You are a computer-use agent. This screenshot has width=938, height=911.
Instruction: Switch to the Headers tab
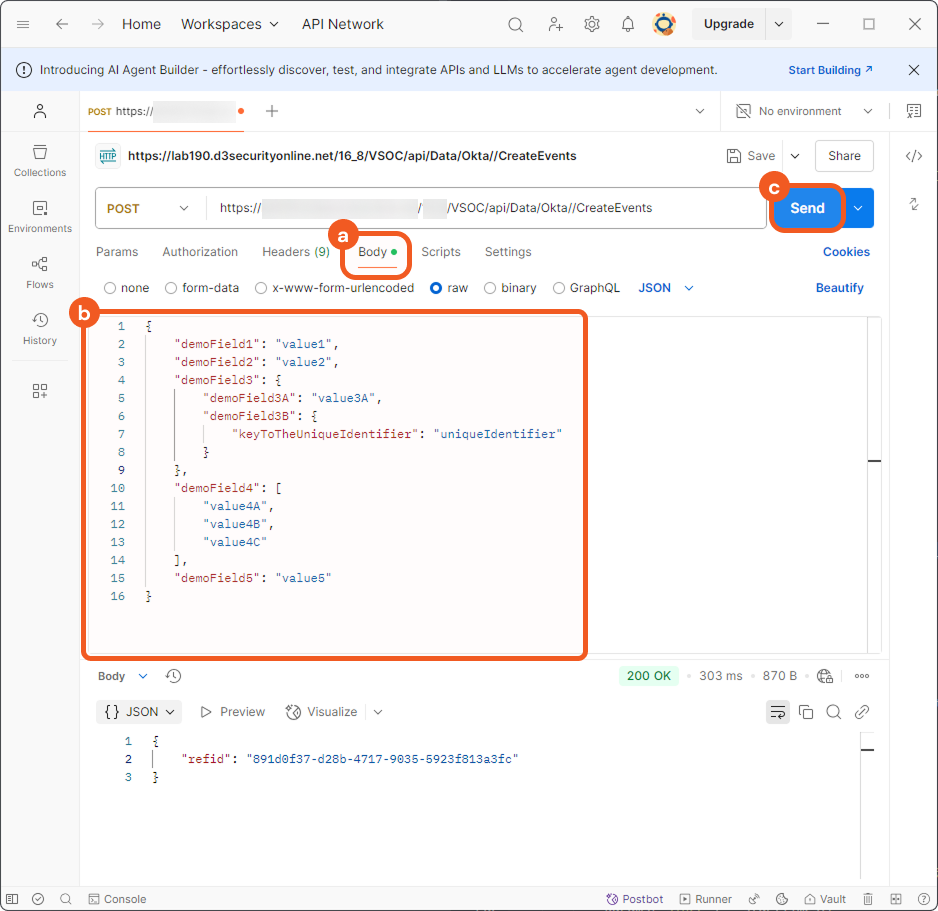(x=295, y=252)
